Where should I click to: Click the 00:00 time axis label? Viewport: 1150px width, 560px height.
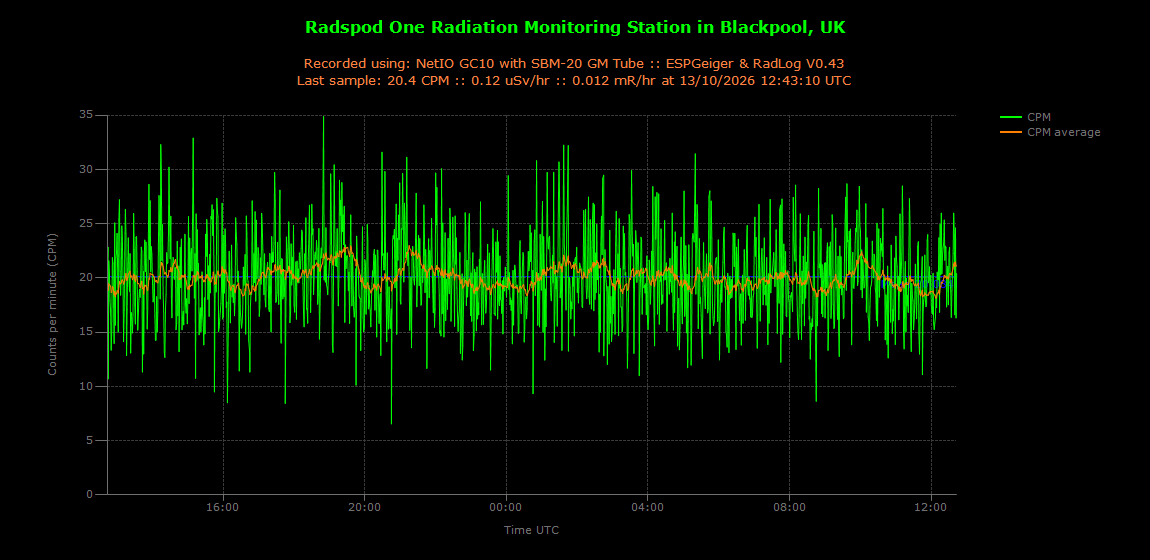tap(506, 507)
